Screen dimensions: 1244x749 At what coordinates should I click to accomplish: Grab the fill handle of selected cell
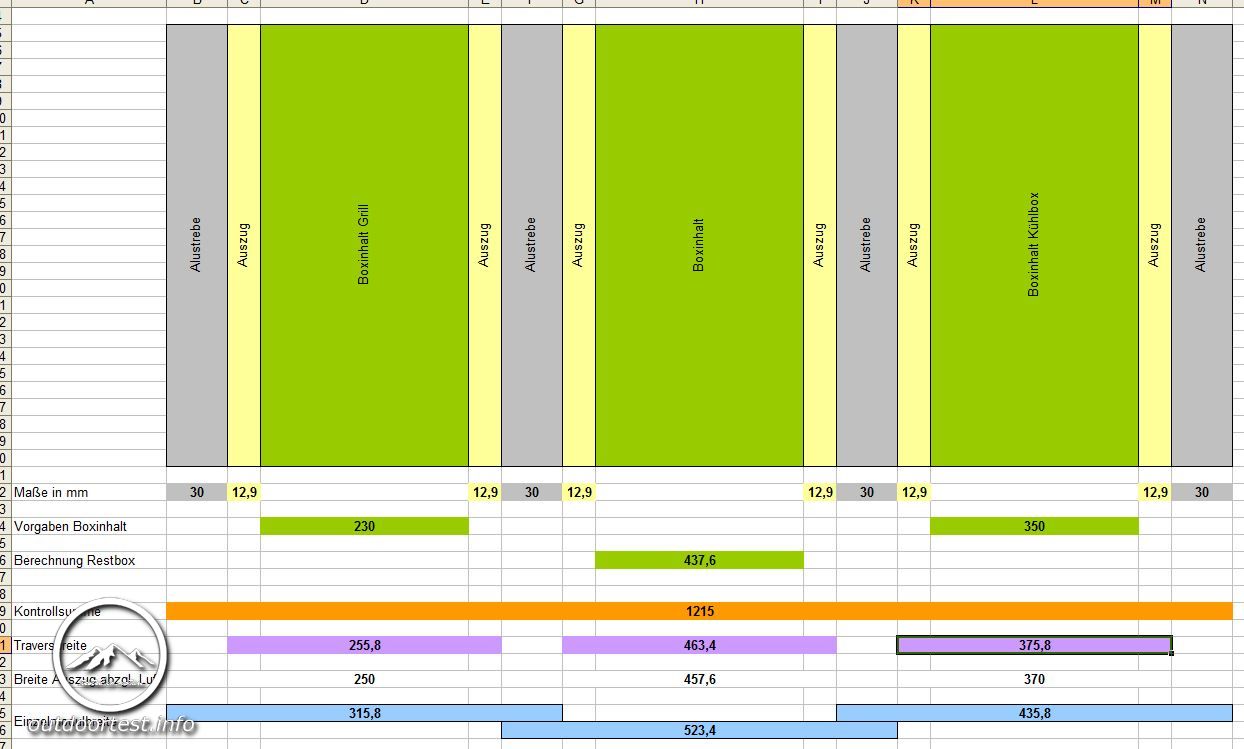pos(1171,654)
